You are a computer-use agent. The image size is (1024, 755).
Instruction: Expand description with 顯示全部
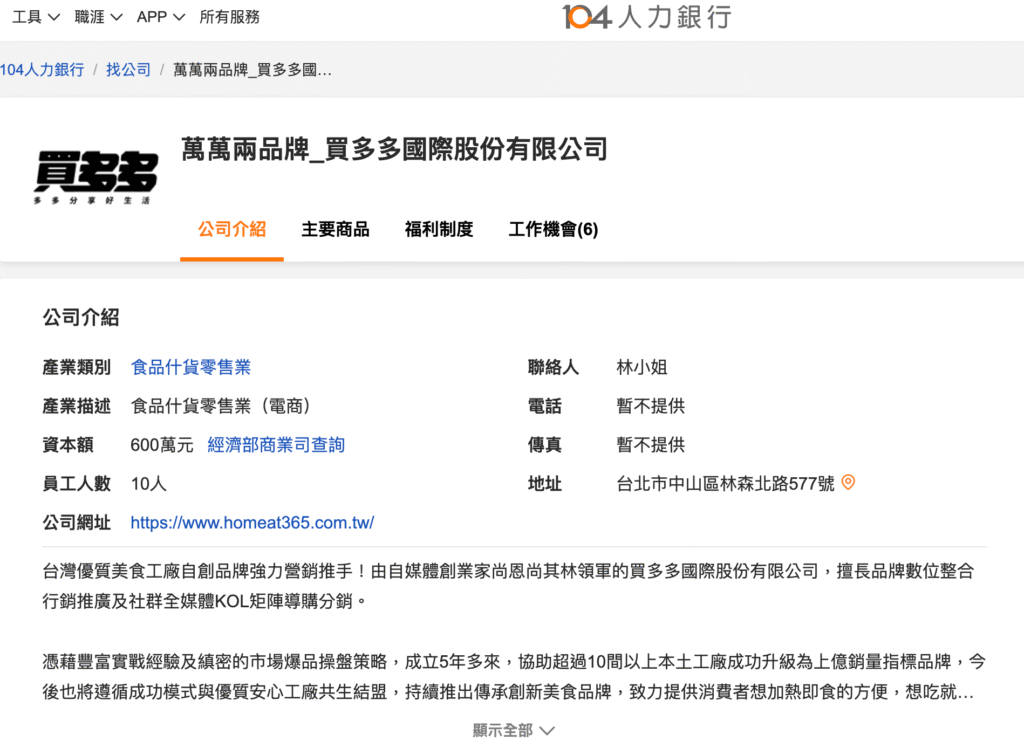click(x=513, y=731)
